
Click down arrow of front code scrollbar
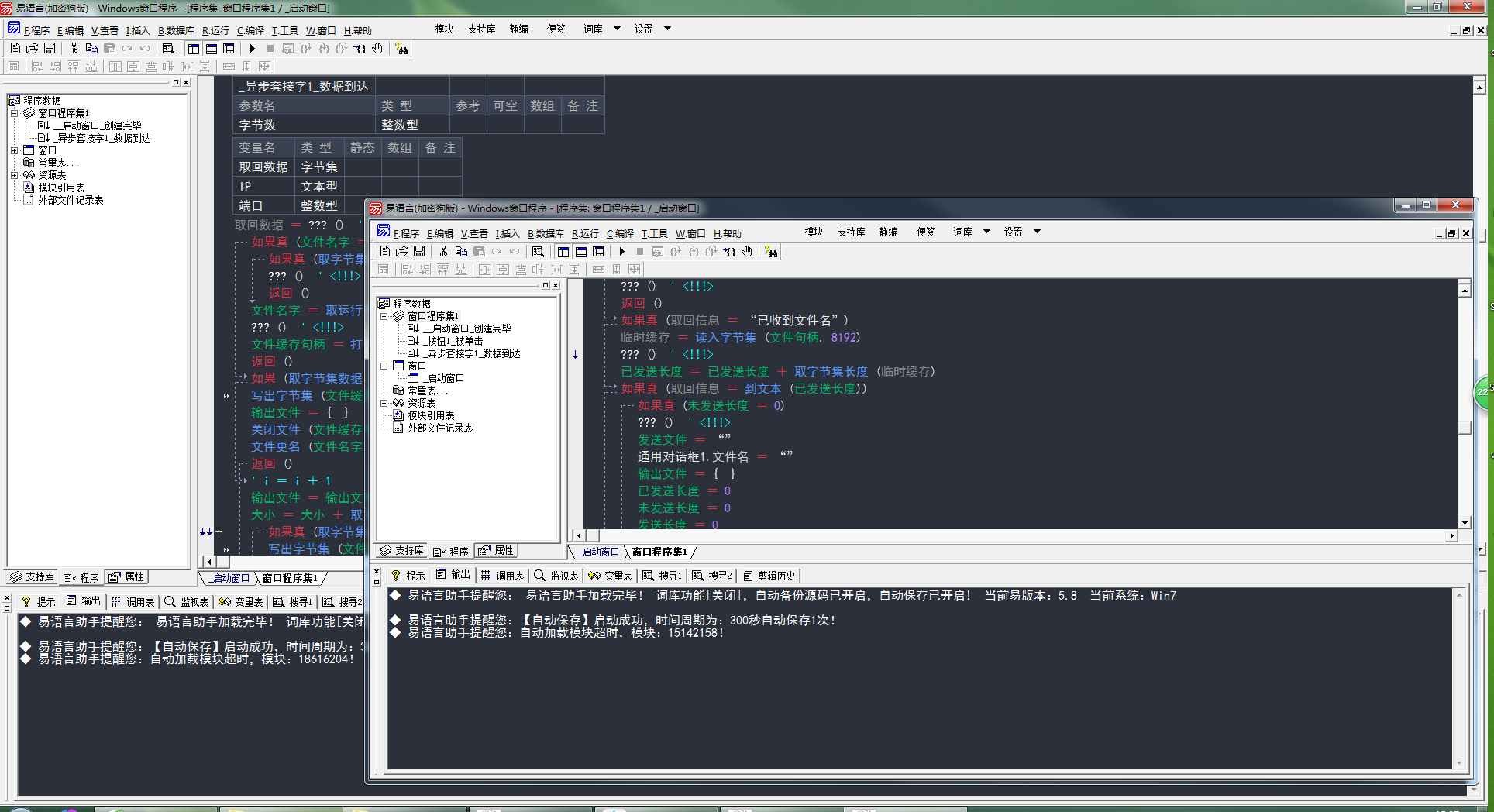1465,523
